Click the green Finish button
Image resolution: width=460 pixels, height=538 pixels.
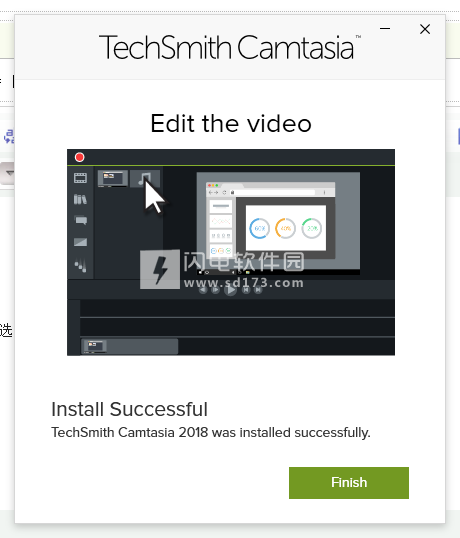pyautogui.click(x=349, y=482)
